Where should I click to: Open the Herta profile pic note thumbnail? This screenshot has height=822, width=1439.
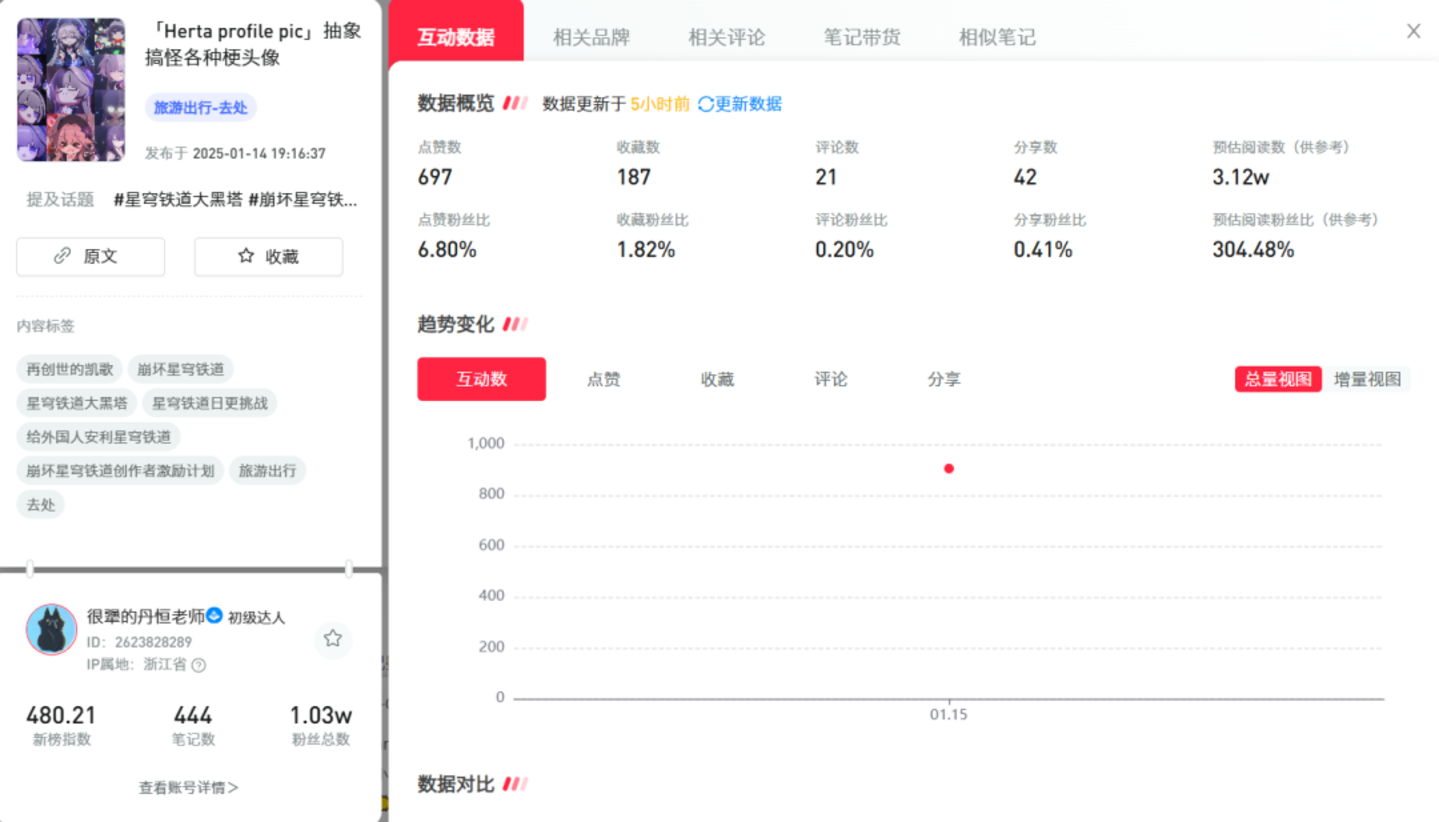(x=71, y=90)
